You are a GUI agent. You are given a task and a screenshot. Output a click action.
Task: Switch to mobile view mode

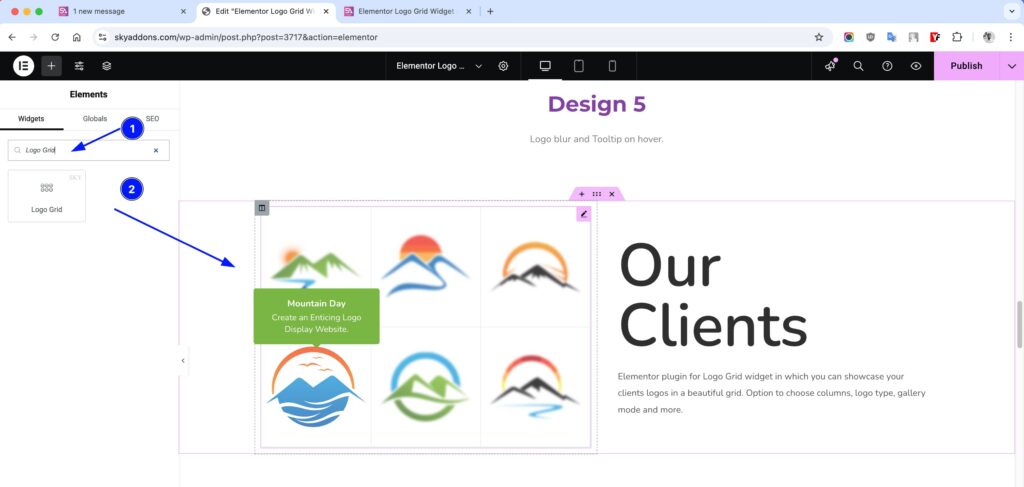point(612,66)
